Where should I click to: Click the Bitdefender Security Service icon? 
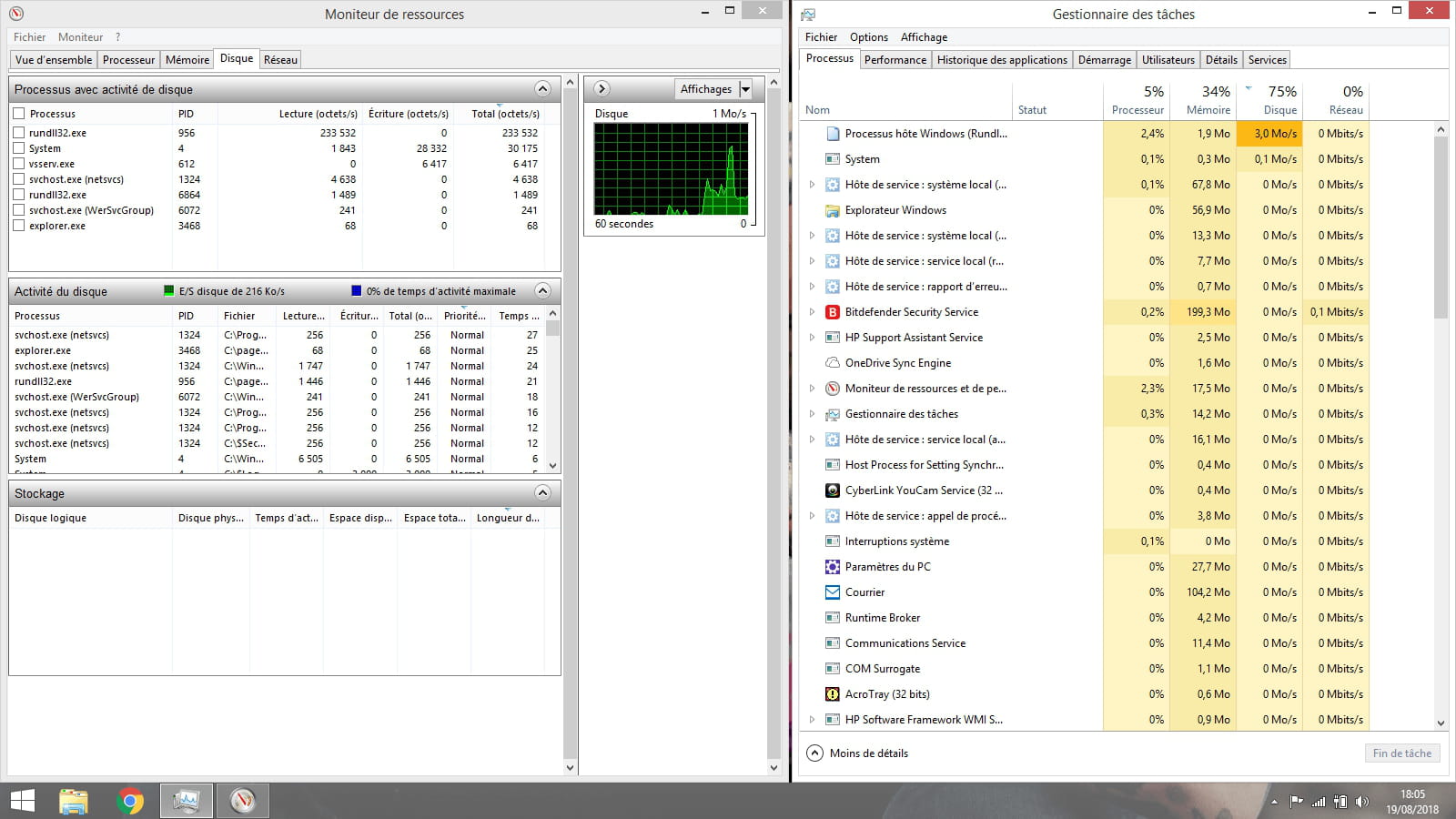[x=832, y=312]
